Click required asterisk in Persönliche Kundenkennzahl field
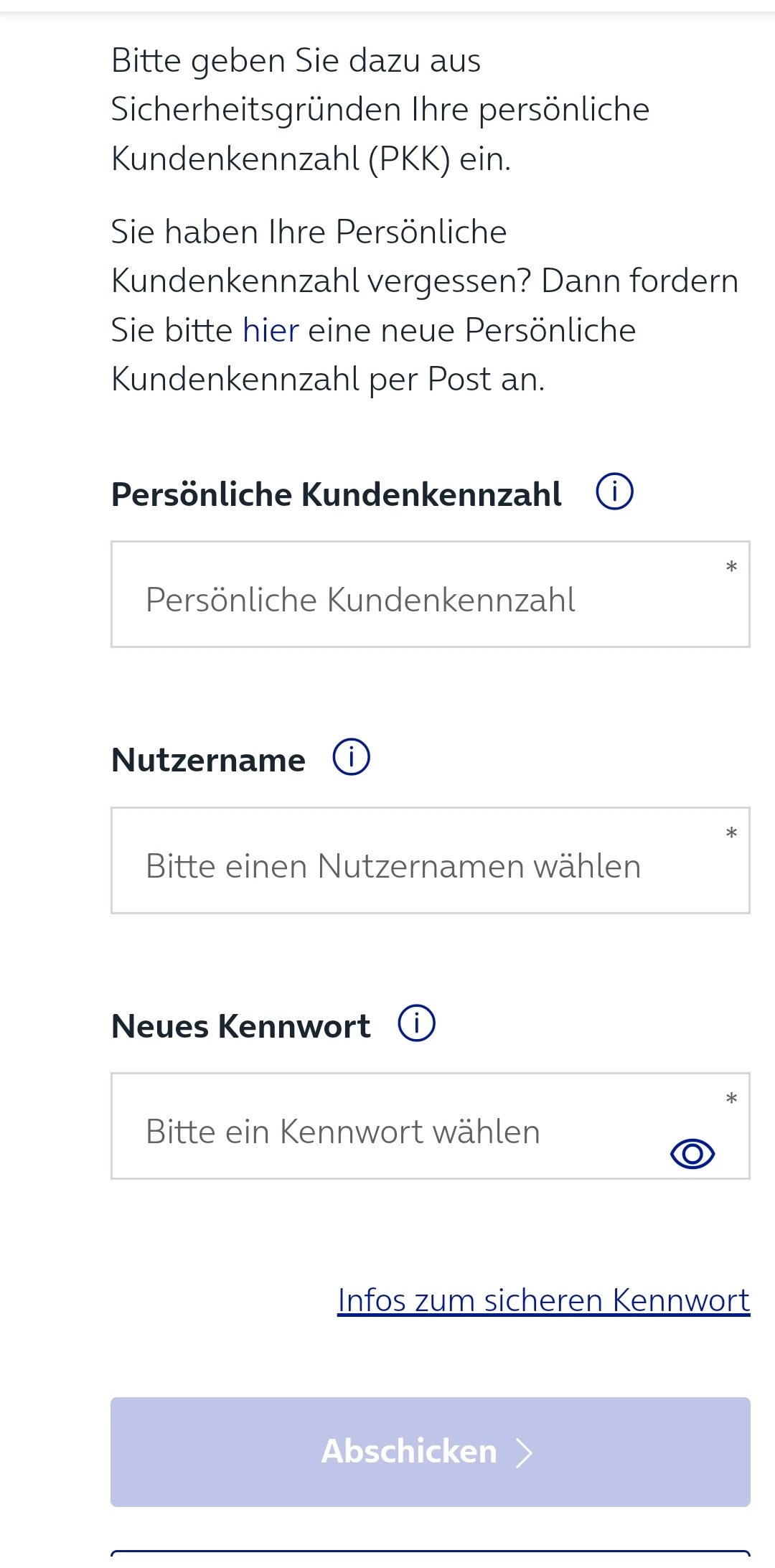This screenshot has height=1568, width=775. pos(731,568)
